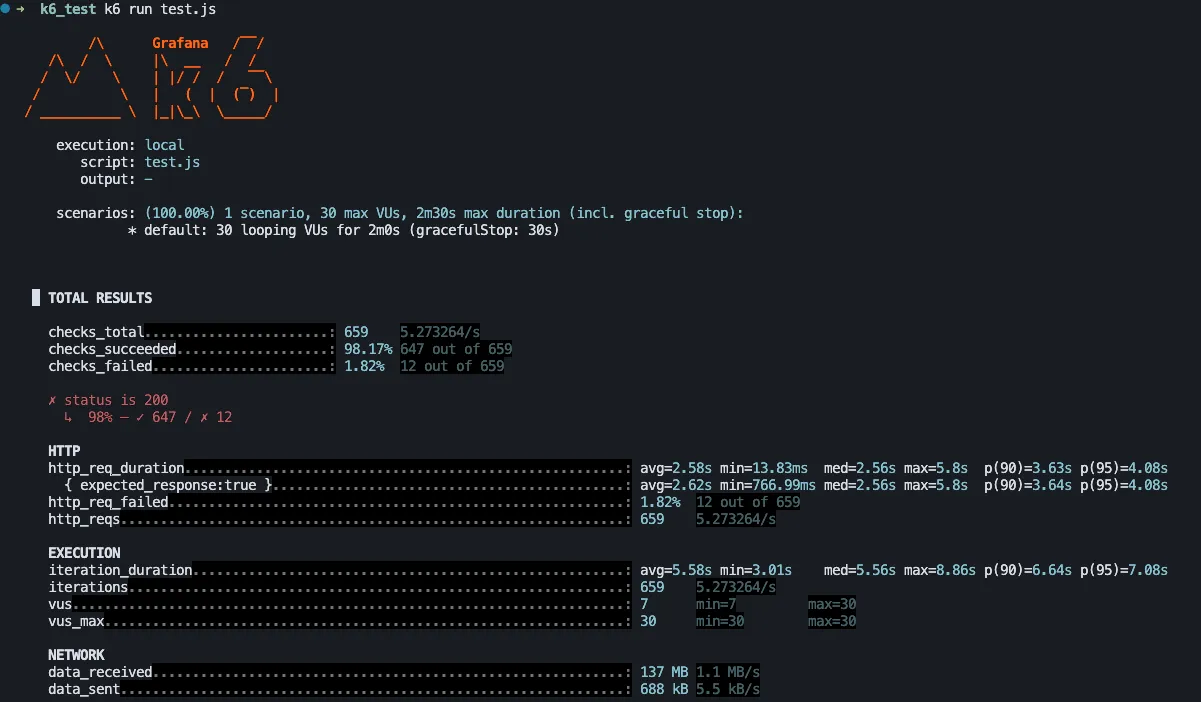
Task: Click the k6_test directory name in the prompt
Action: pyautogui.click(x=68, y=9)
